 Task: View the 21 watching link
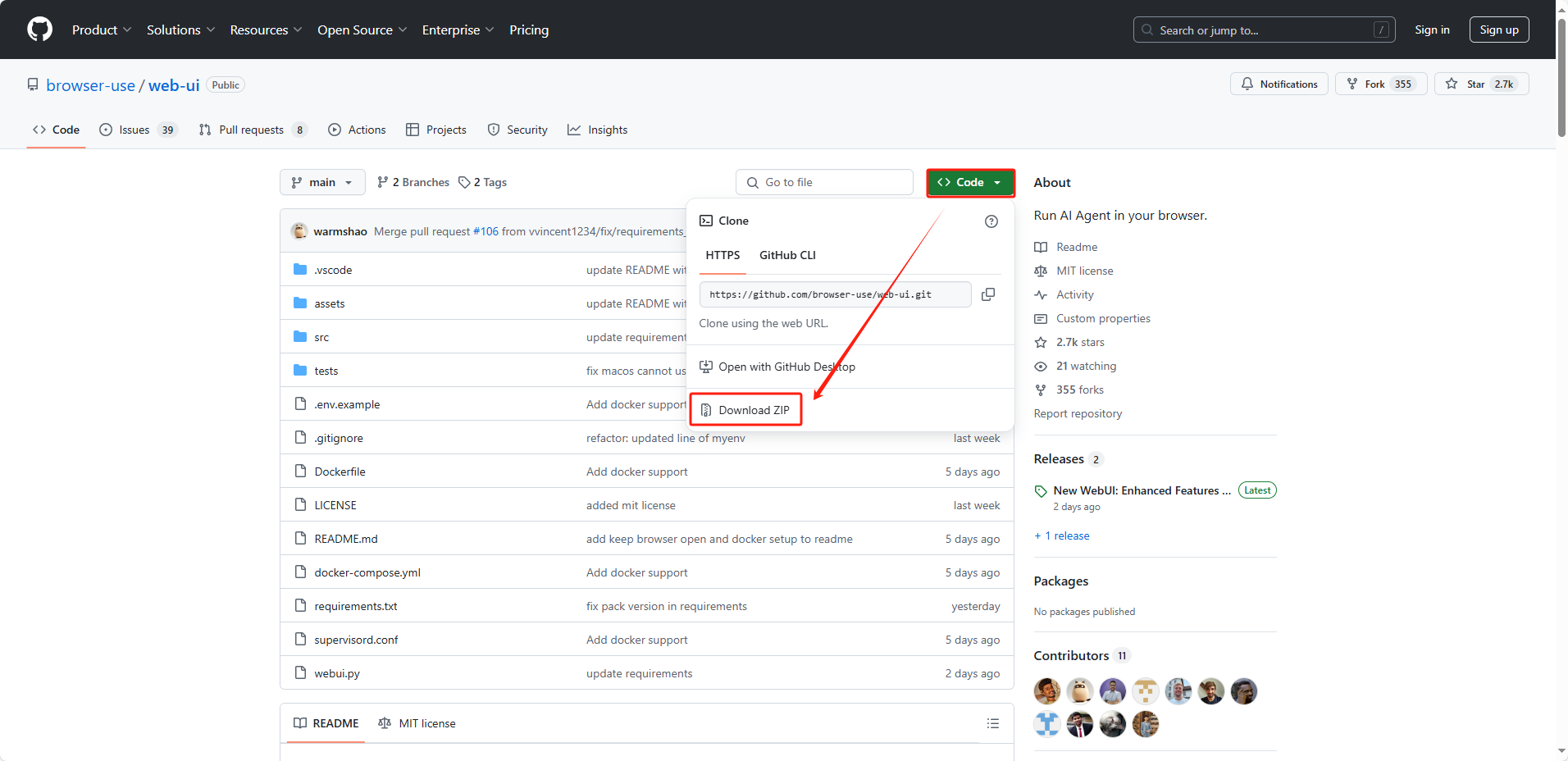coord(1075,366)
